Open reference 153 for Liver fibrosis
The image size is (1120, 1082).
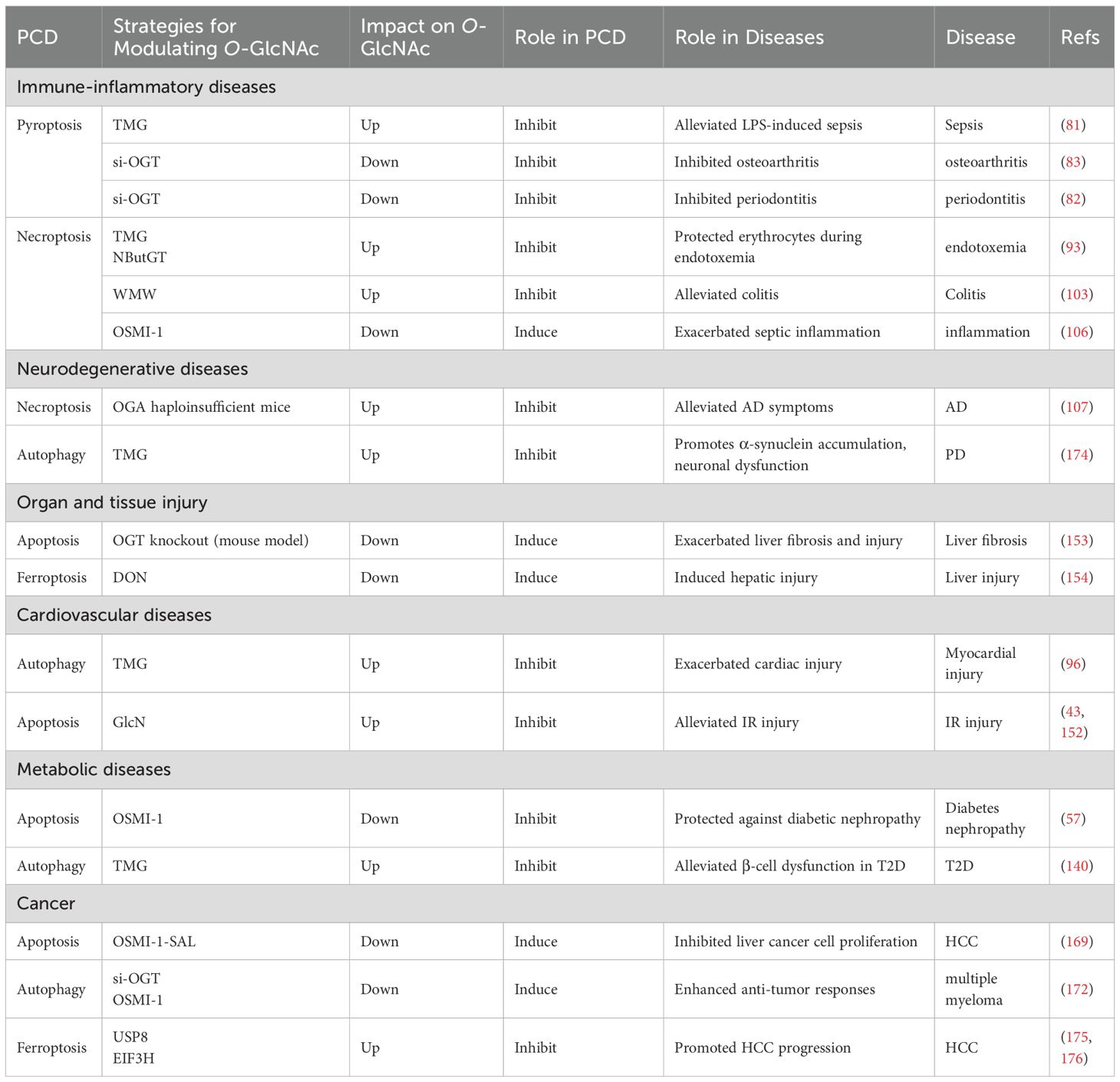pyautogui.click(x=1077, y=541)
